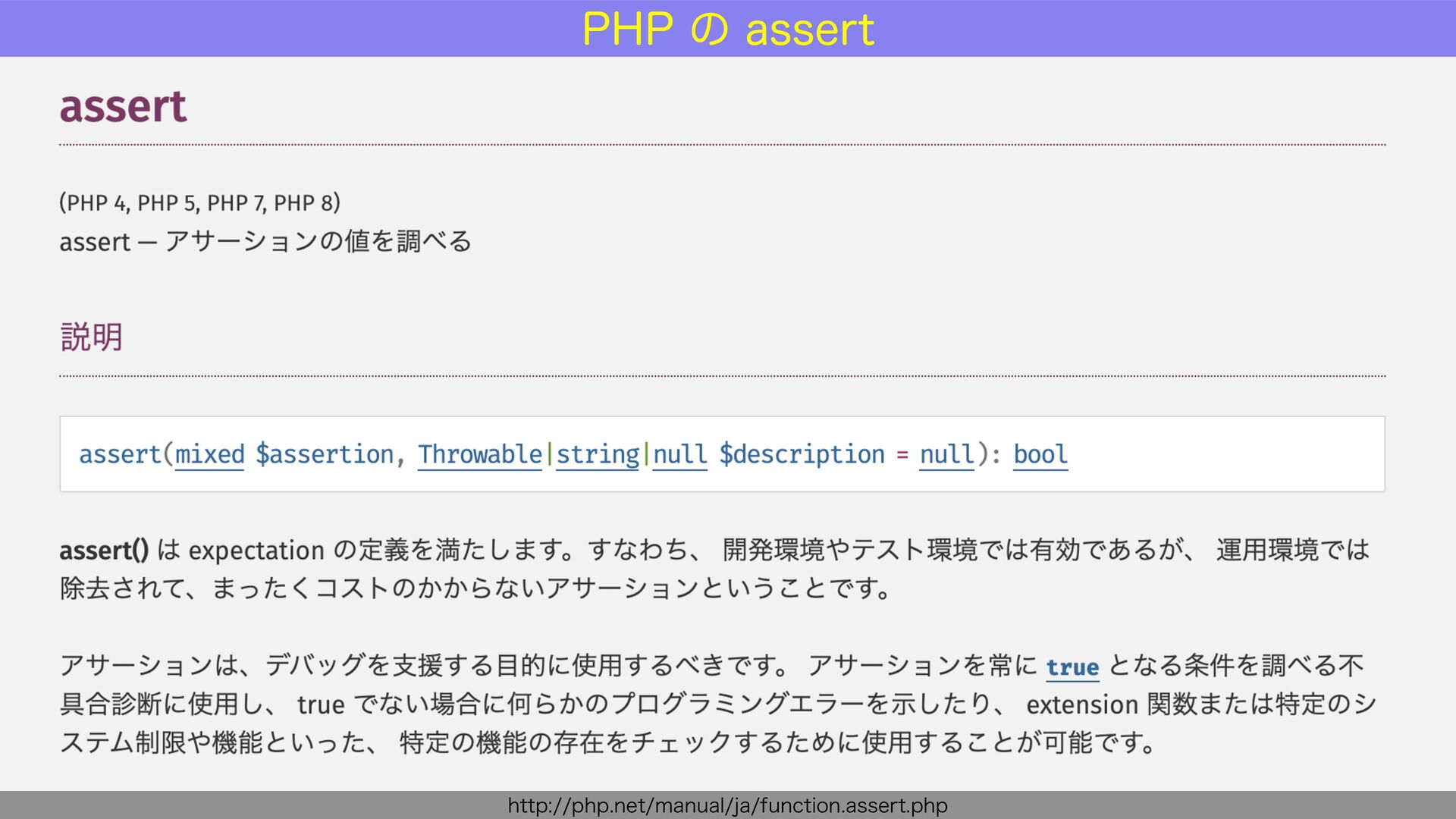Click the php.net manual URL at bottom
Viewport: 1456px width, 819px height.
(728, 805)
